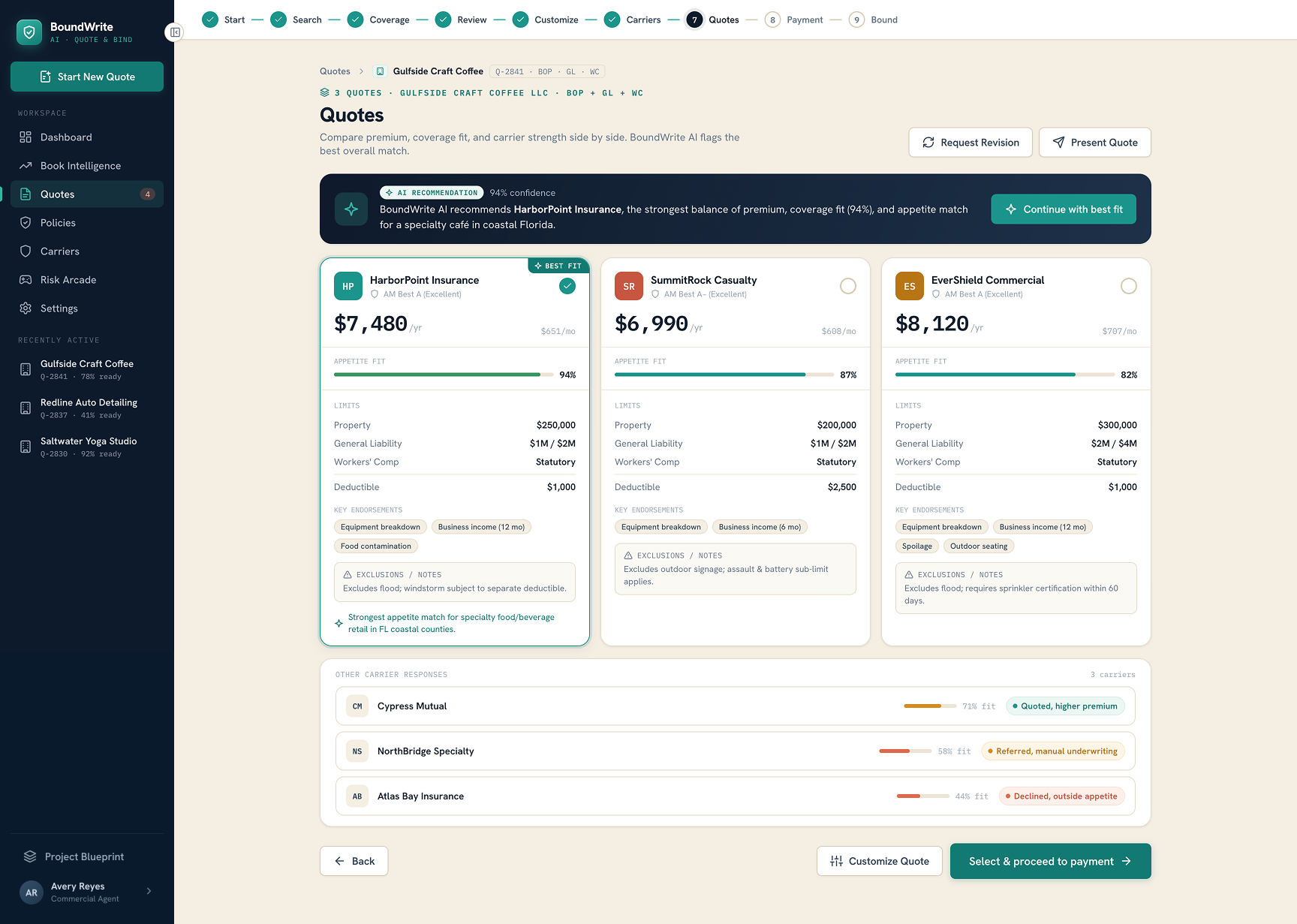Click Referred, manual underwriting status pill

pos(1052,751)
